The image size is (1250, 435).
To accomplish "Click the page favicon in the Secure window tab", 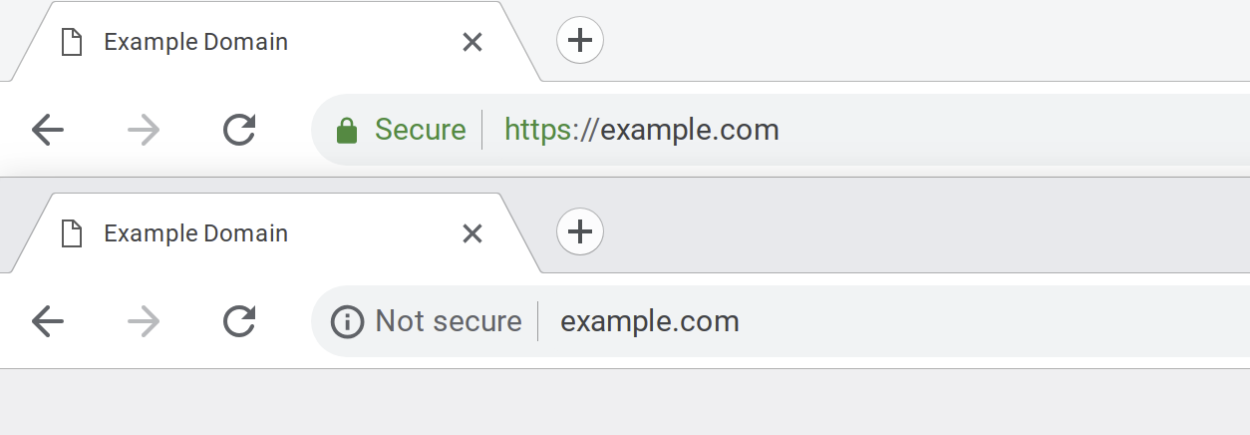I will coord(72,42).
